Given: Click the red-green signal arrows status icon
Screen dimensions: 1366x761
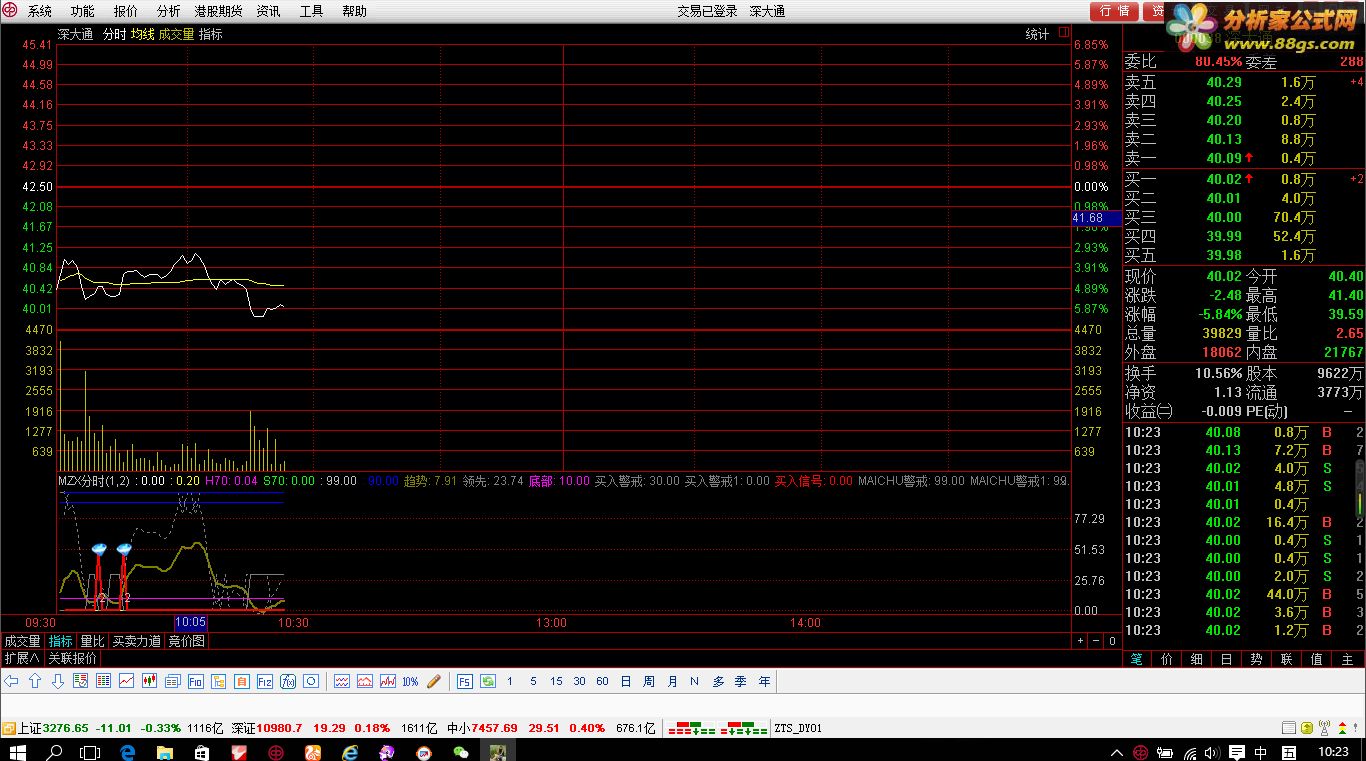Looking at the screenshot, I should [1342, 728].
